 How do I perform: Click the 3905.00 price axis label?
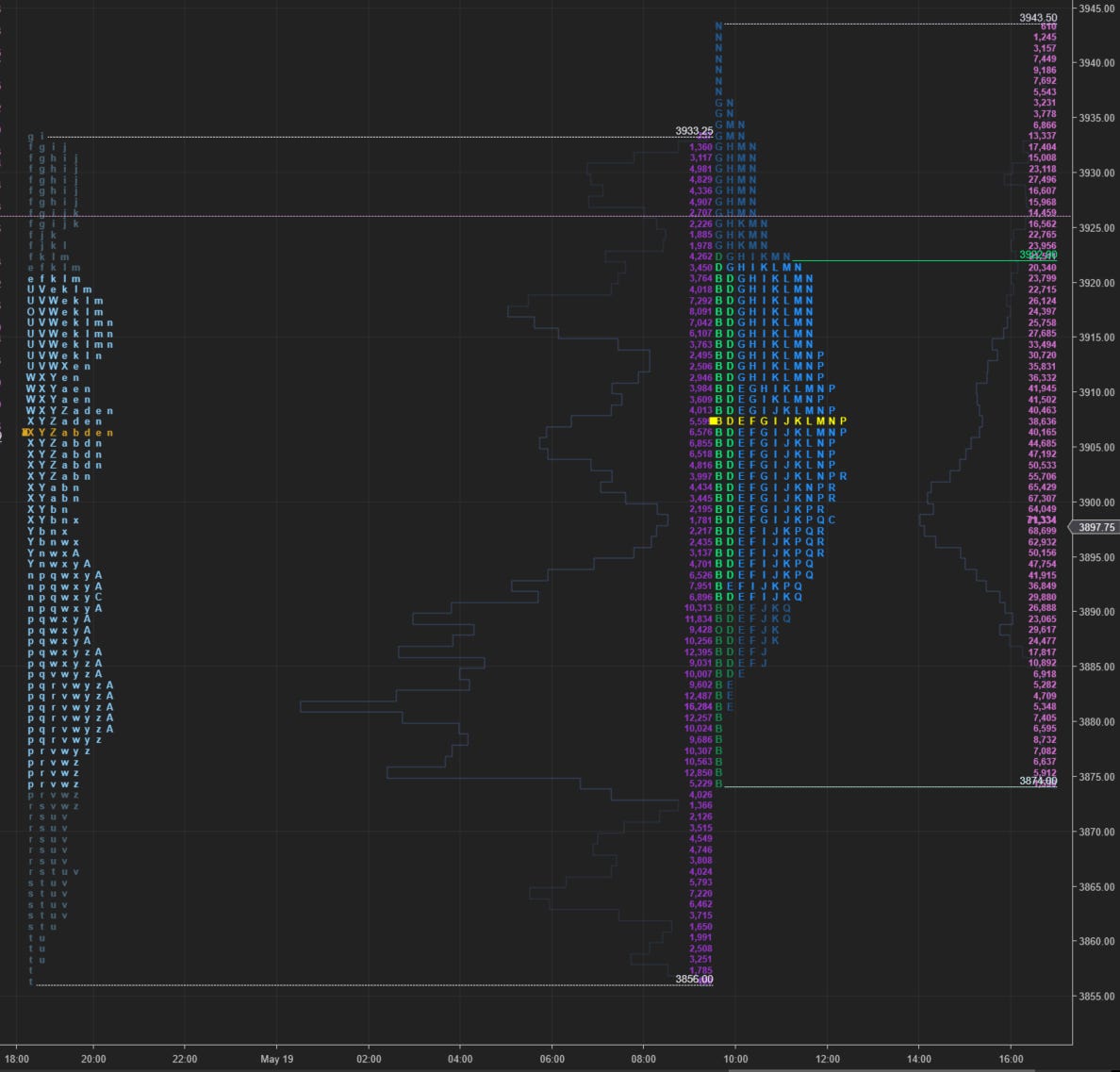[x=1096, y=447]
